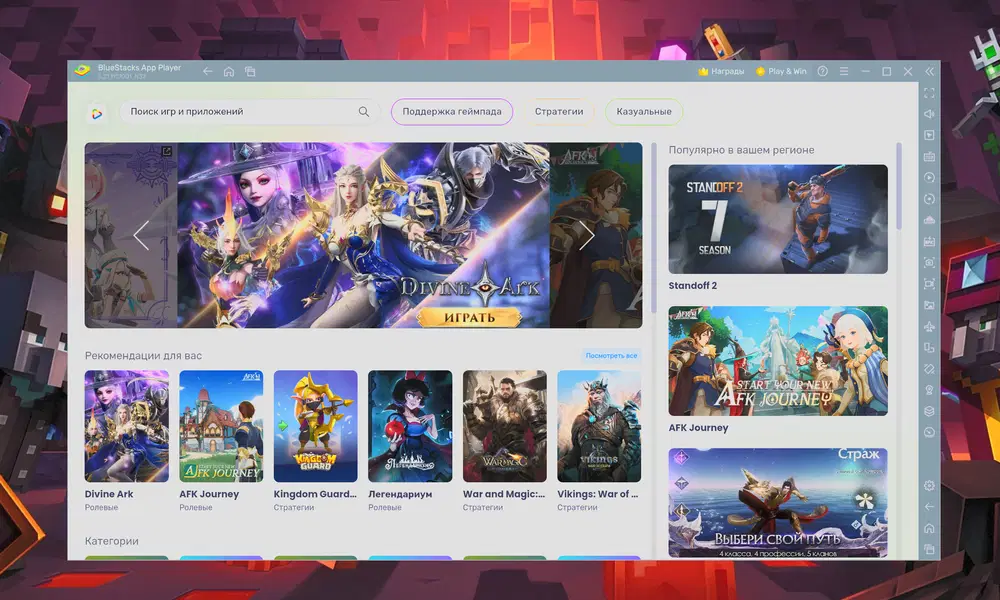Focus the Поиск игр и приложений search field
The image size is (1000, 600).
[x=249, y=112]
